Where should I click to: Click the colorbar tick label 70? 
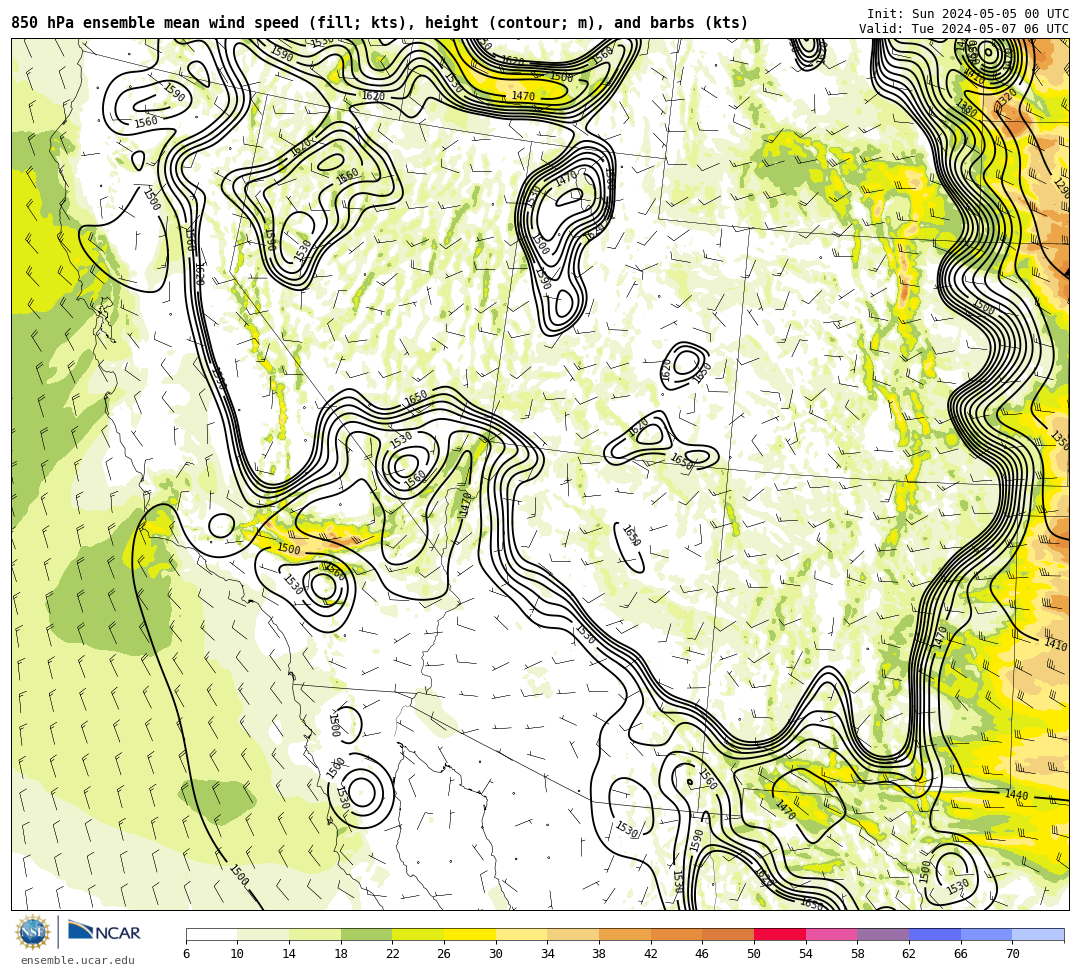tap(1012, 954)
